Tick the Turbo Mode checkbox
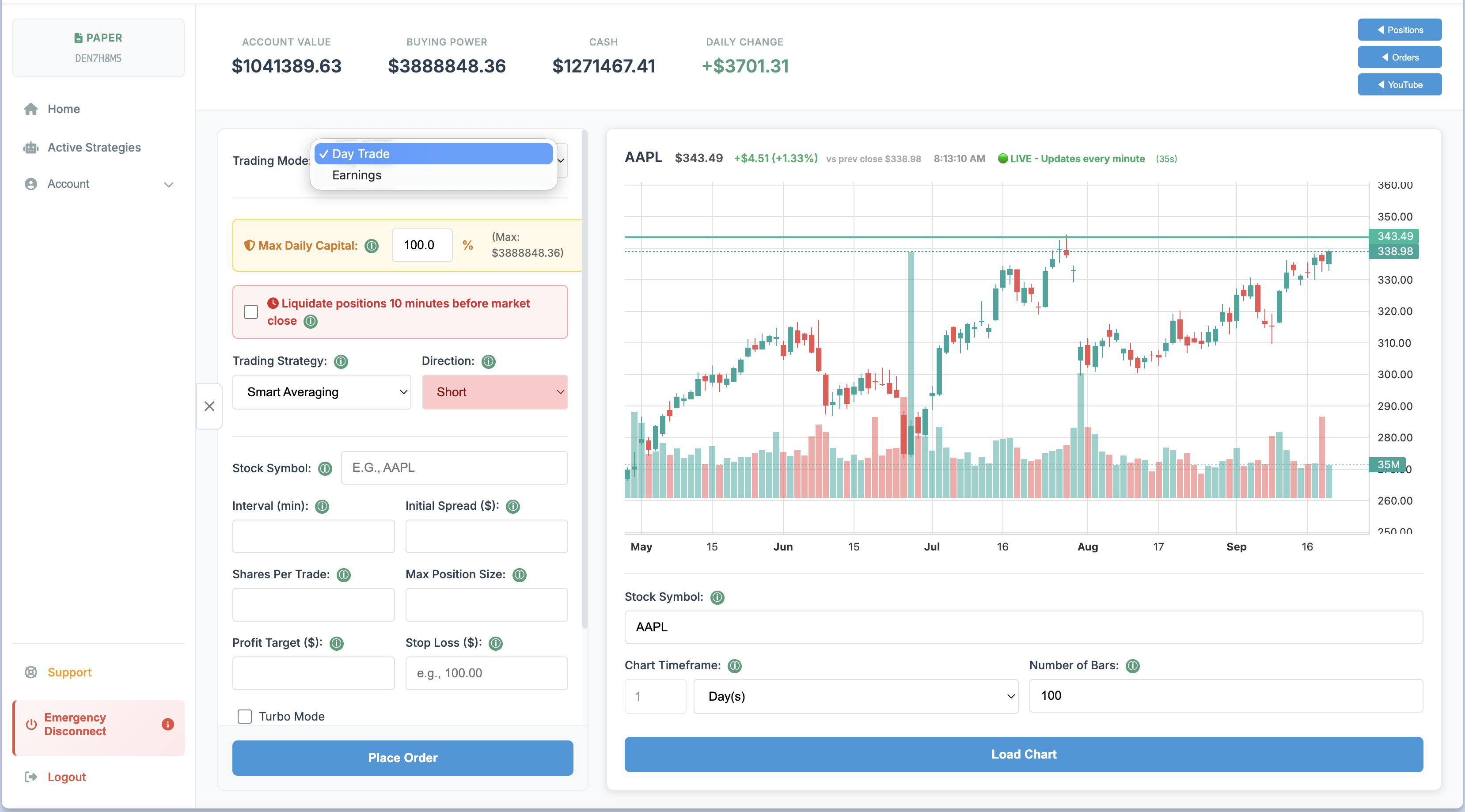Viewport: 1465px width, 812px height. pos(245,717)
